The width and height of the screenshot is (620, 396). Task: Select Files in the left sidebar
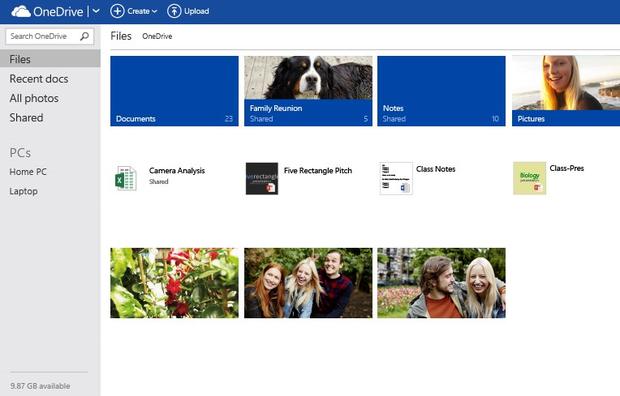pyautogui.click(x=50, y=59)
